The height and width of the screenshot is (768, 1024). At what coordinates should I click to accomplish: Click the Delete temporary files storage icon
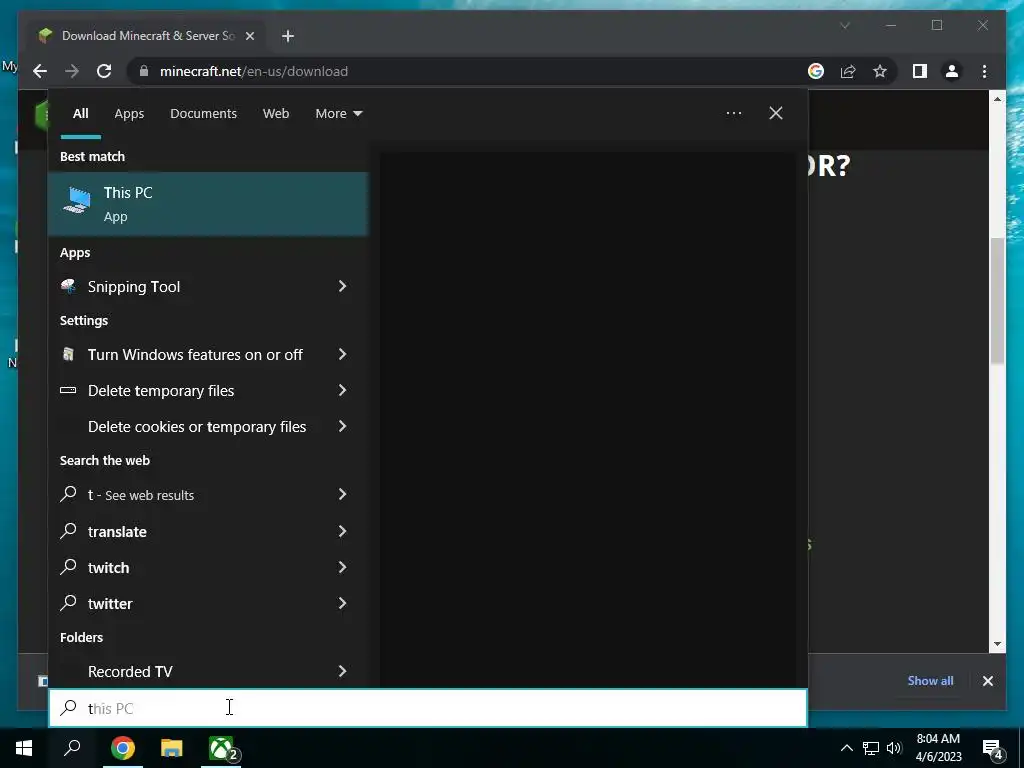[68, 391]
